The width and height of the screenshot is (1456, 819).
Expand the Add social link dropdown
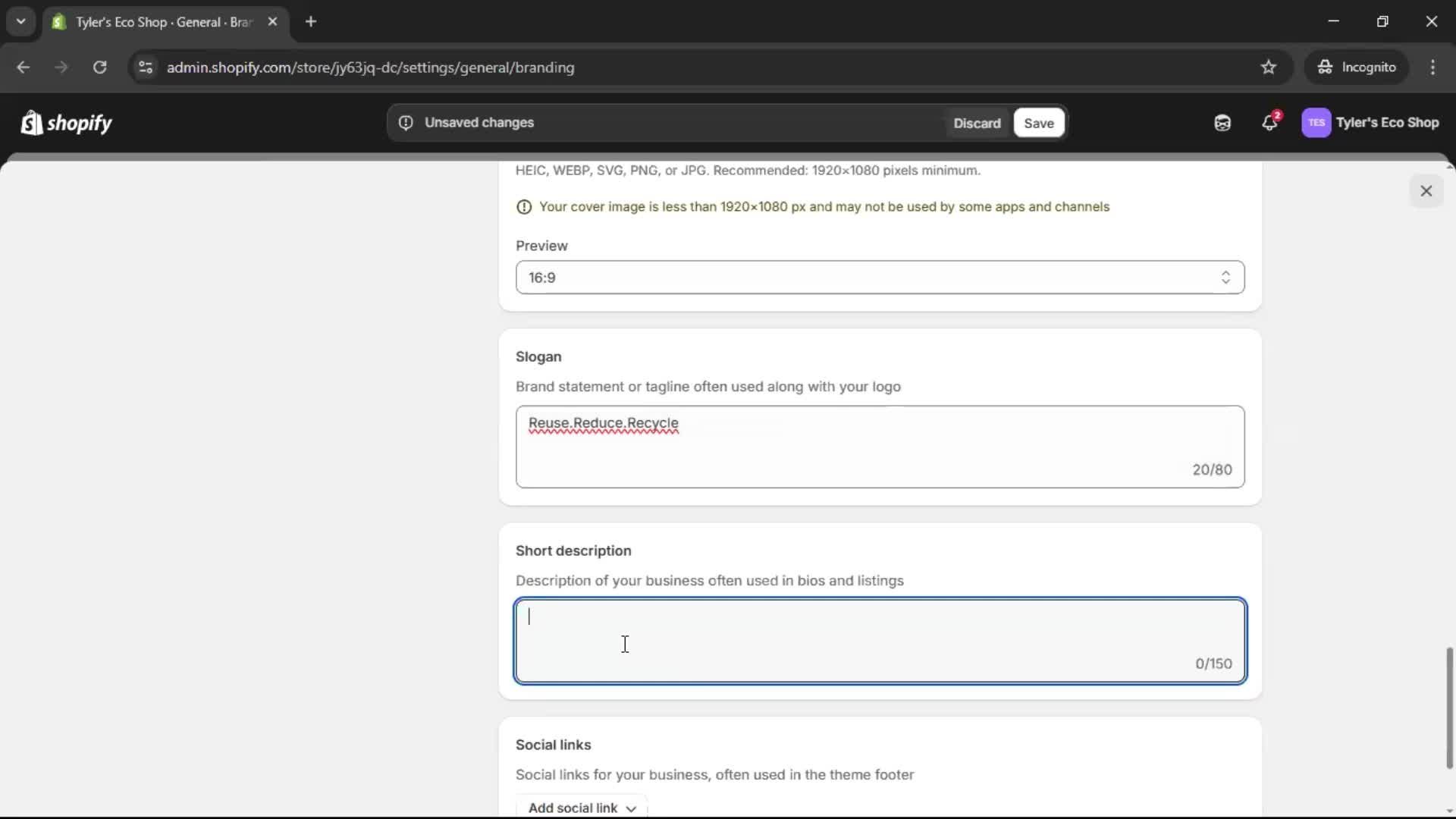(582, 808)
